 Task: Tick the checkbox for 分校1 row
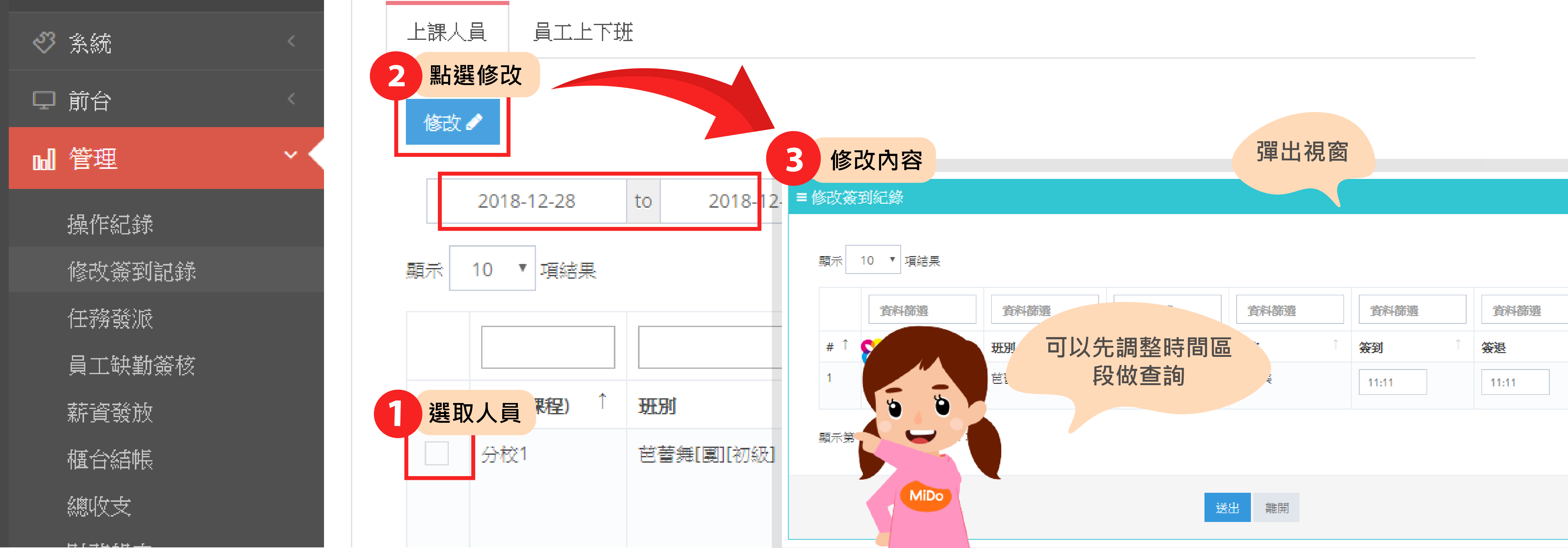[x=436, y=454]
